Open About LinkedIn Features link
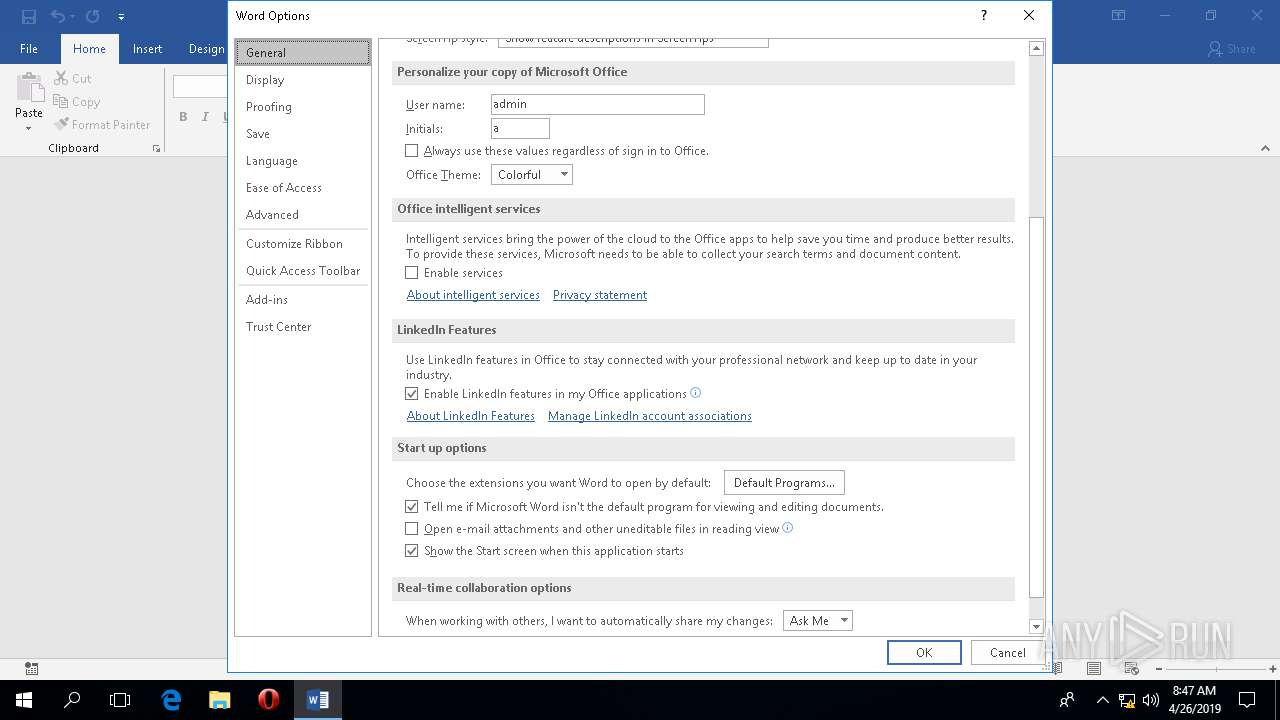 (470, 416)
